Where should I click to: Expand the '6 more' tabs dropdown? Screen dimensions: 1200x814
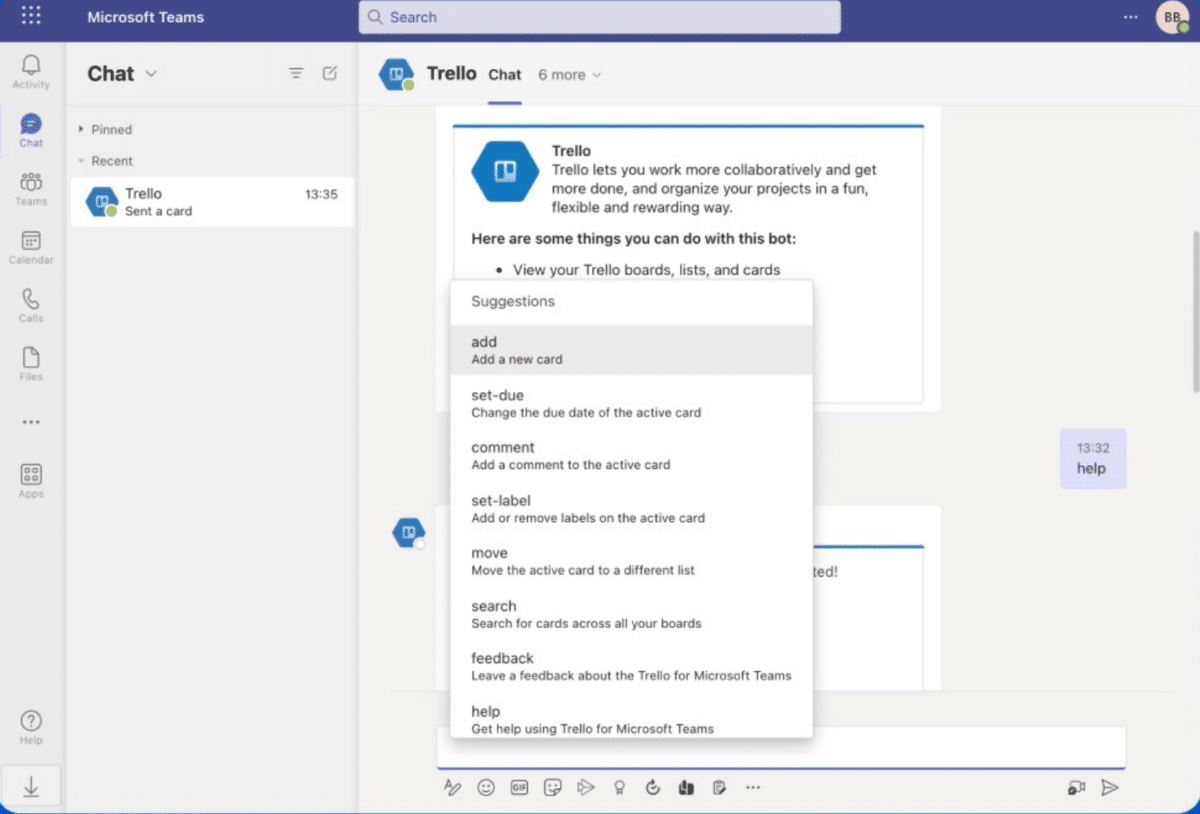coord(569,75)
